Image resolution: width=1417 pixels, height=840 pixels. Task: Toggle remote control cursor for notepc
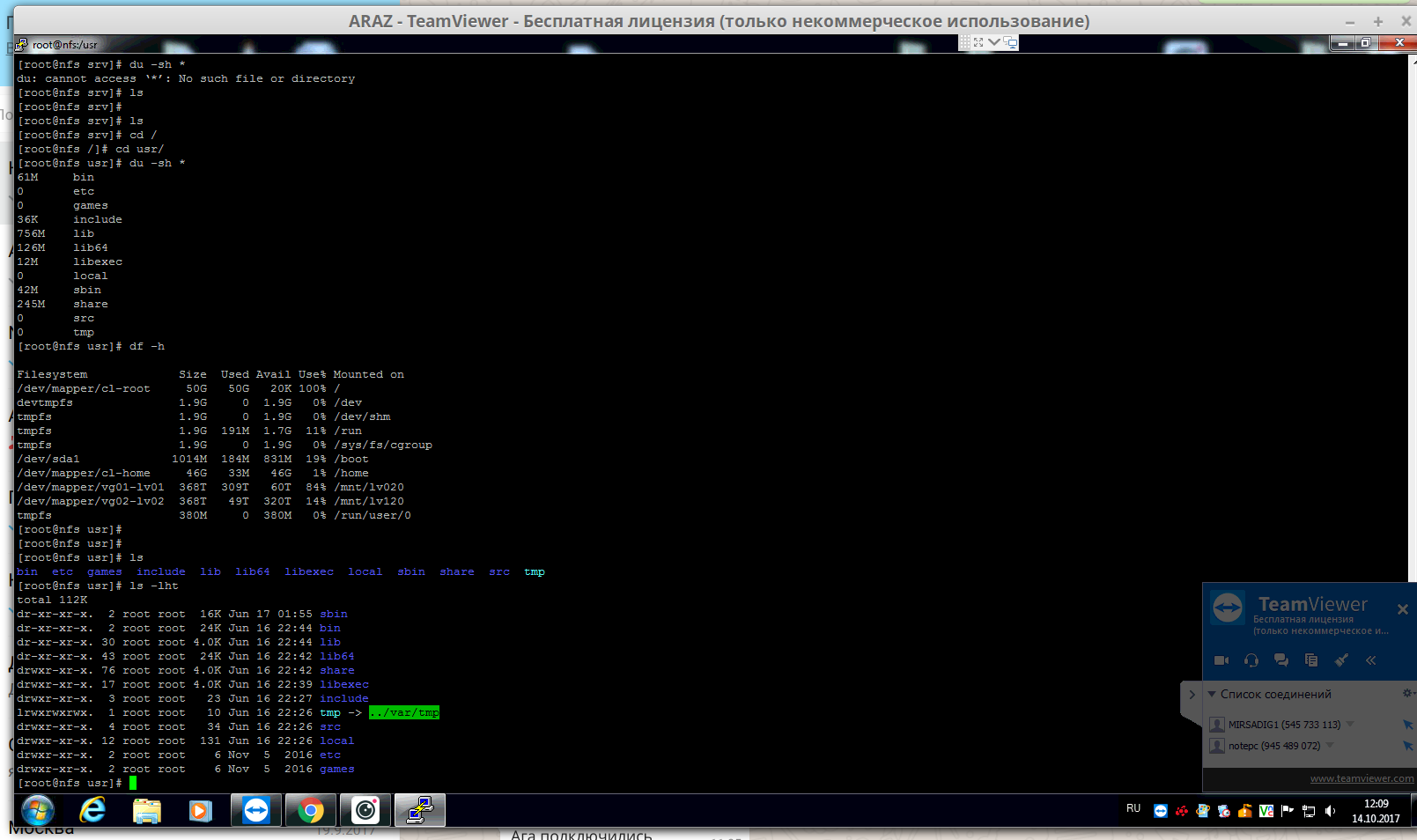(1407, 746)
